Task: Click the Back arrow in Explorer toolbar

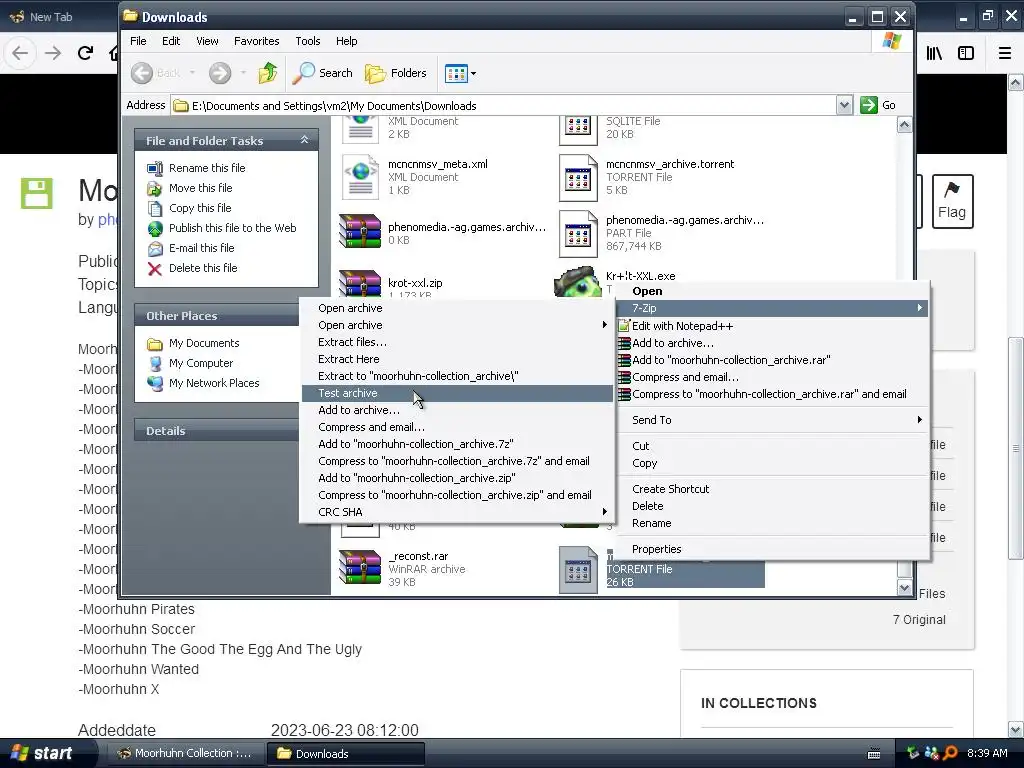Action: (142, 73)
